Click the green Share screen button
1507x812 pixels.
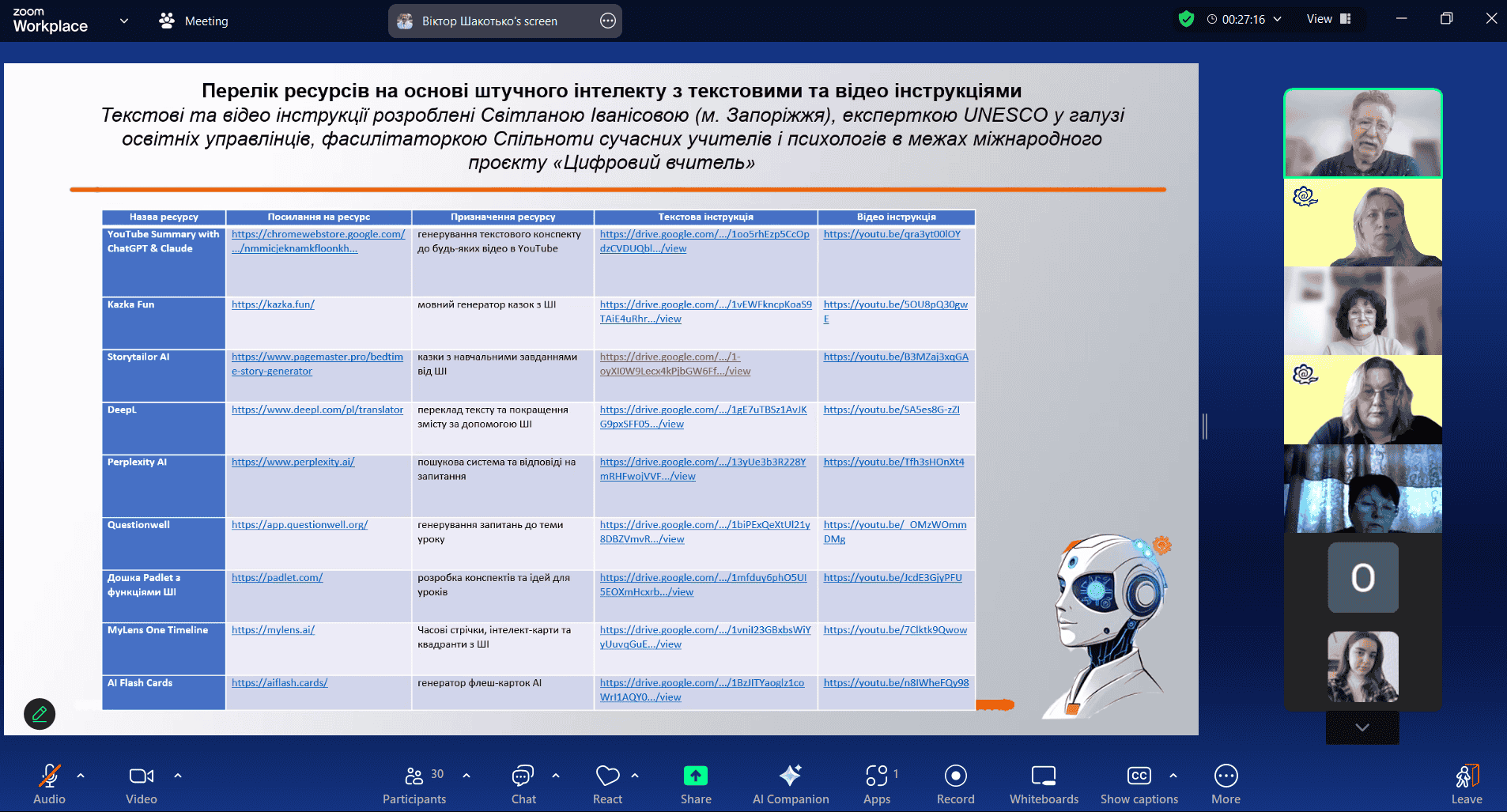click(x=696, y=784)
